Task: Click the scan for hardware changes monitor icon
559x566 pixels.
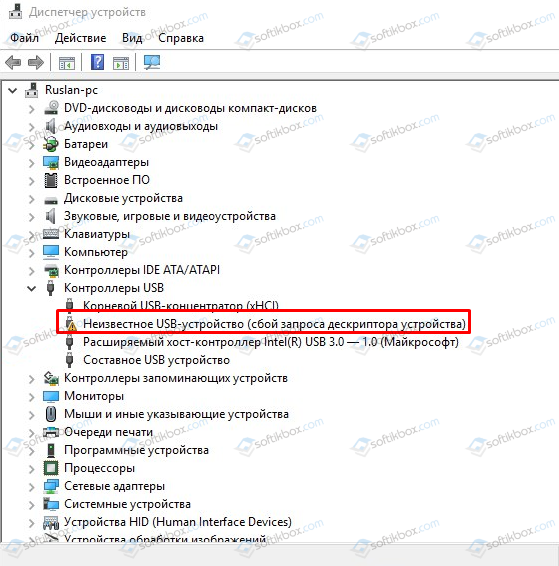Action: [152, 62]
